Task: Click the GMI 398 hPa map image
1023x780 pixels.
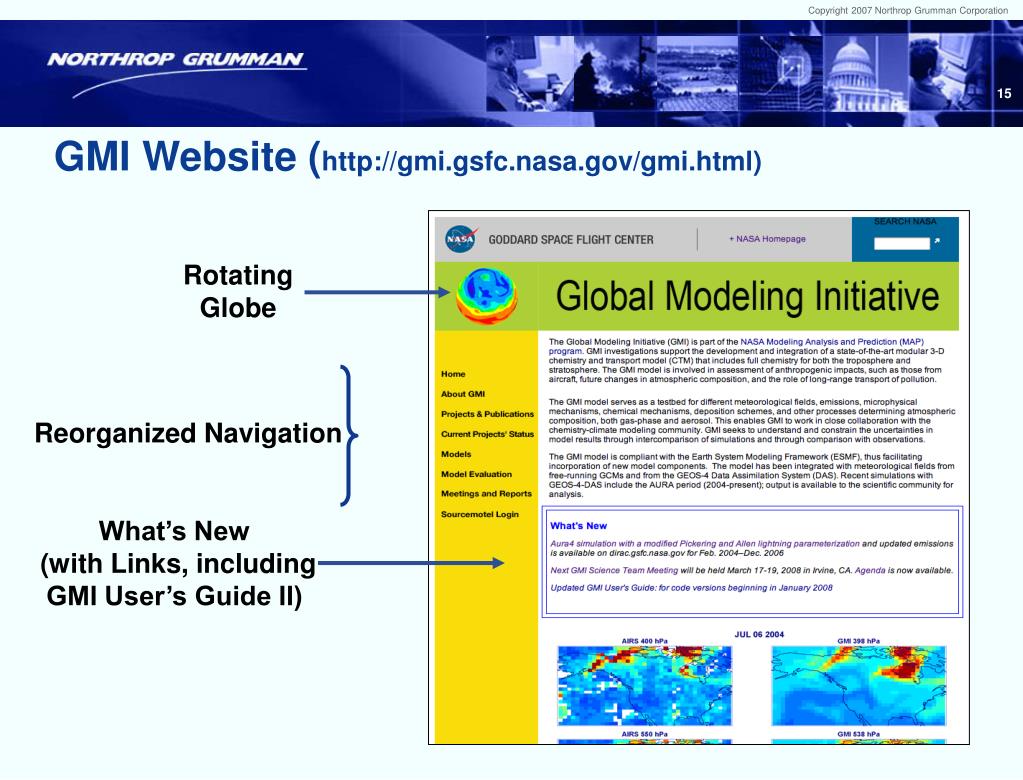Action: click(859, 685)
